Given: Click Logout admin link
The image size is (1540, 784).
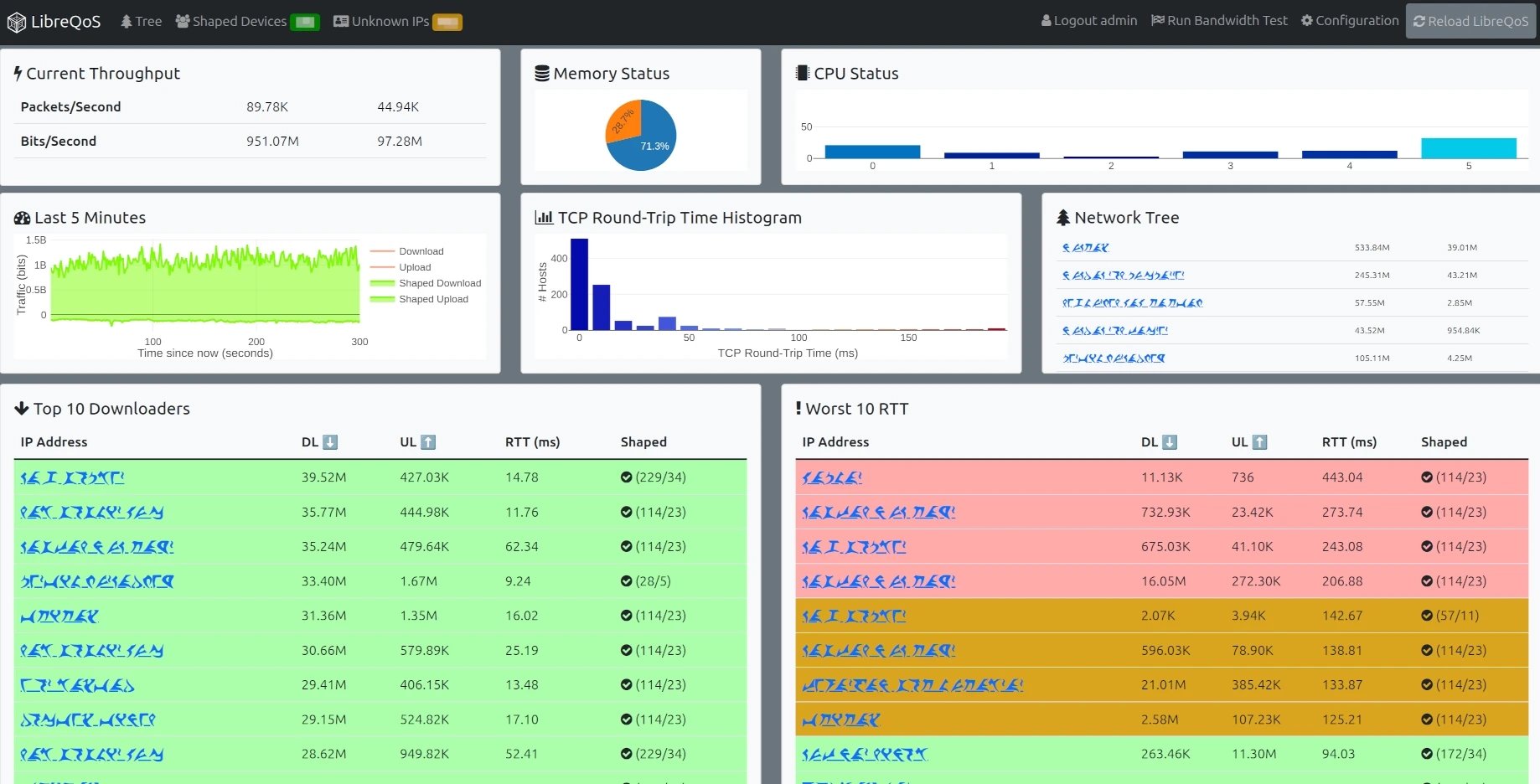Looking at the screenshot, I should tap(1089, 21).
